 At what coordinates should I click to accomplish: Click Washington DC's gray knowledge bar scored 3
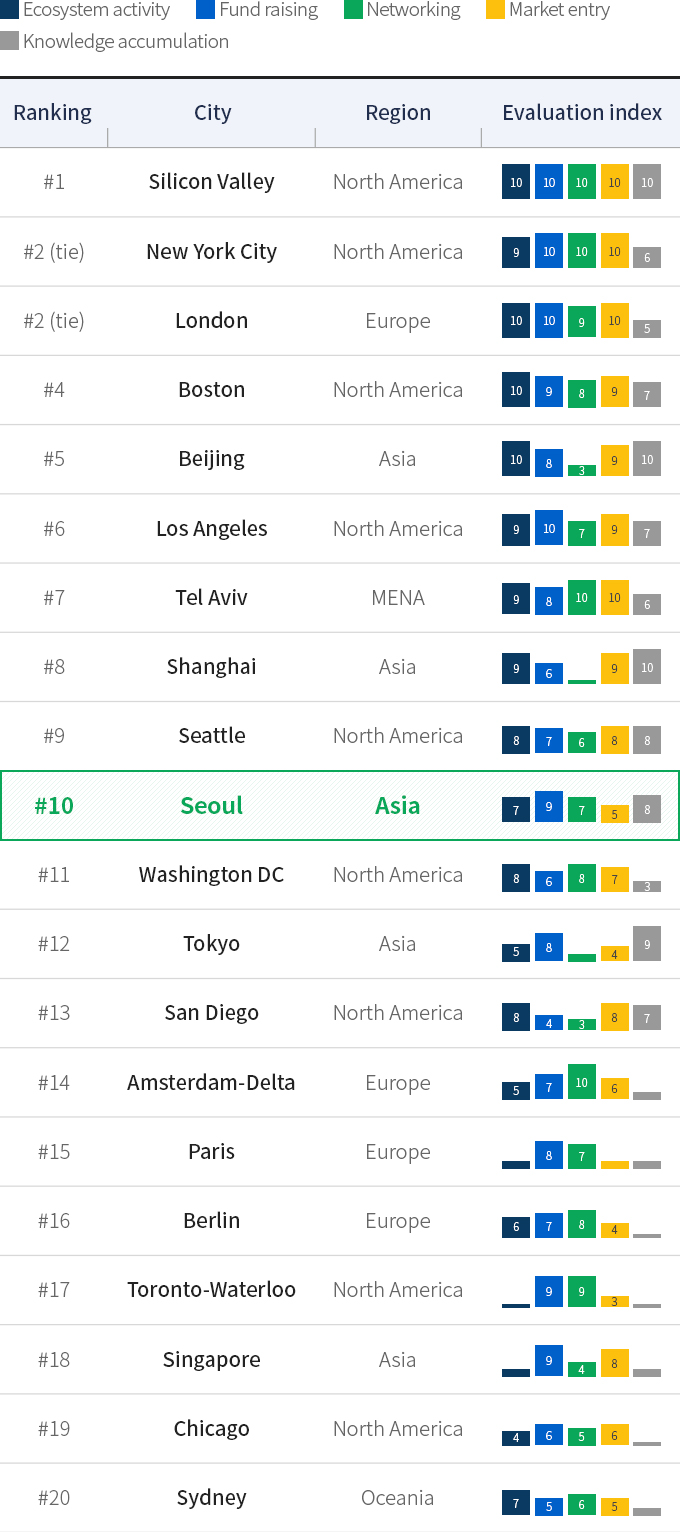647,886
